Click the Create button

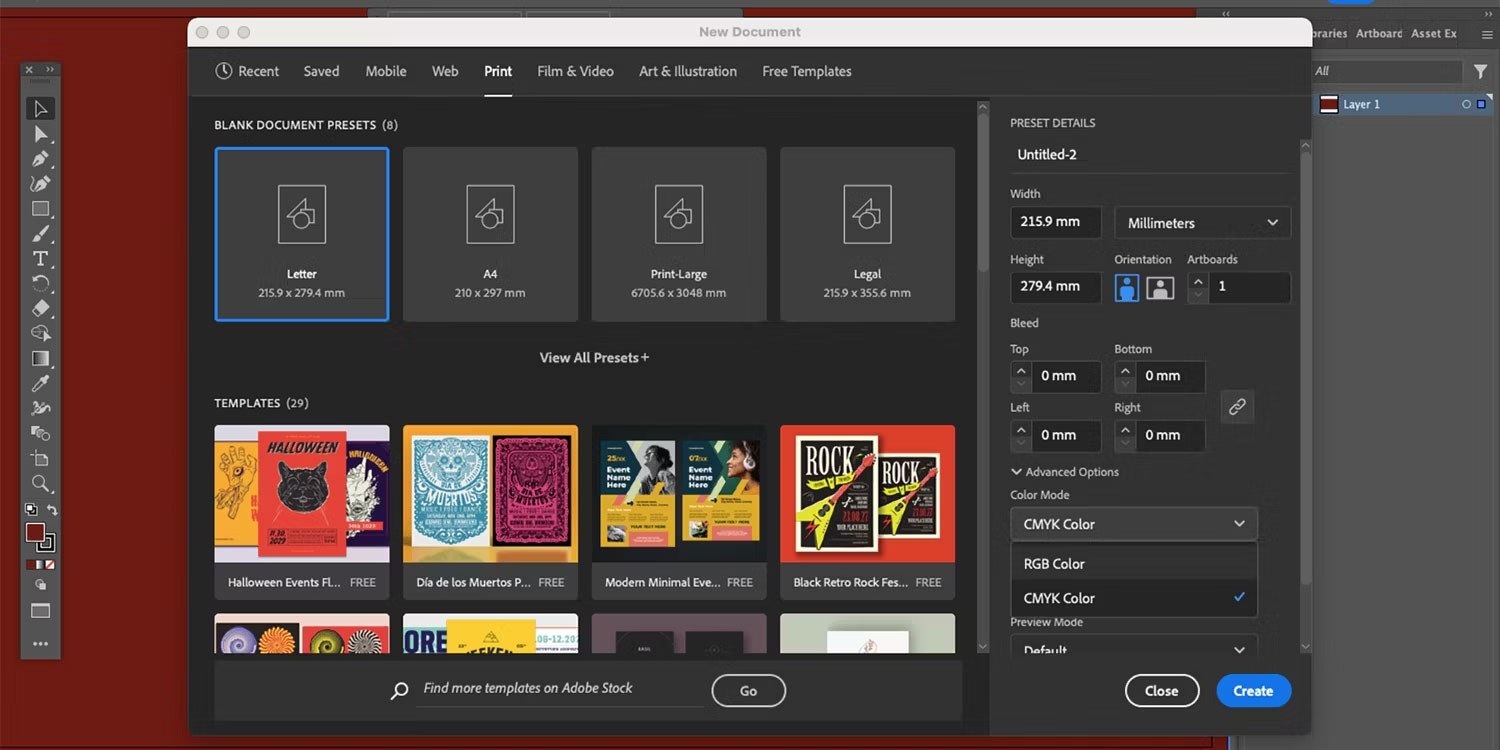point(1253,690)
